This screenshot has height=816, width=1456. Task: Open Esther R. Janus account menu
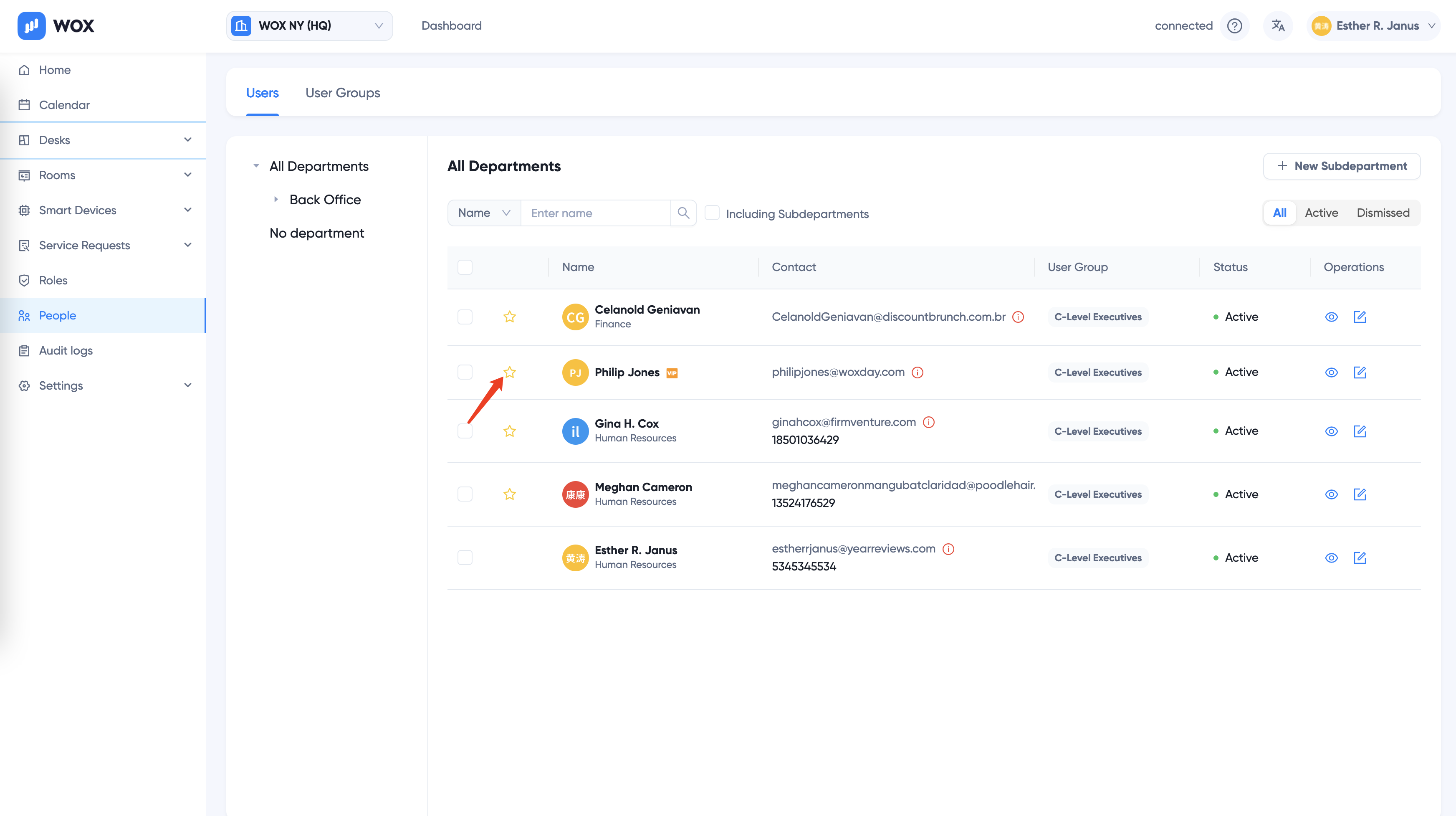(1373, 25)
